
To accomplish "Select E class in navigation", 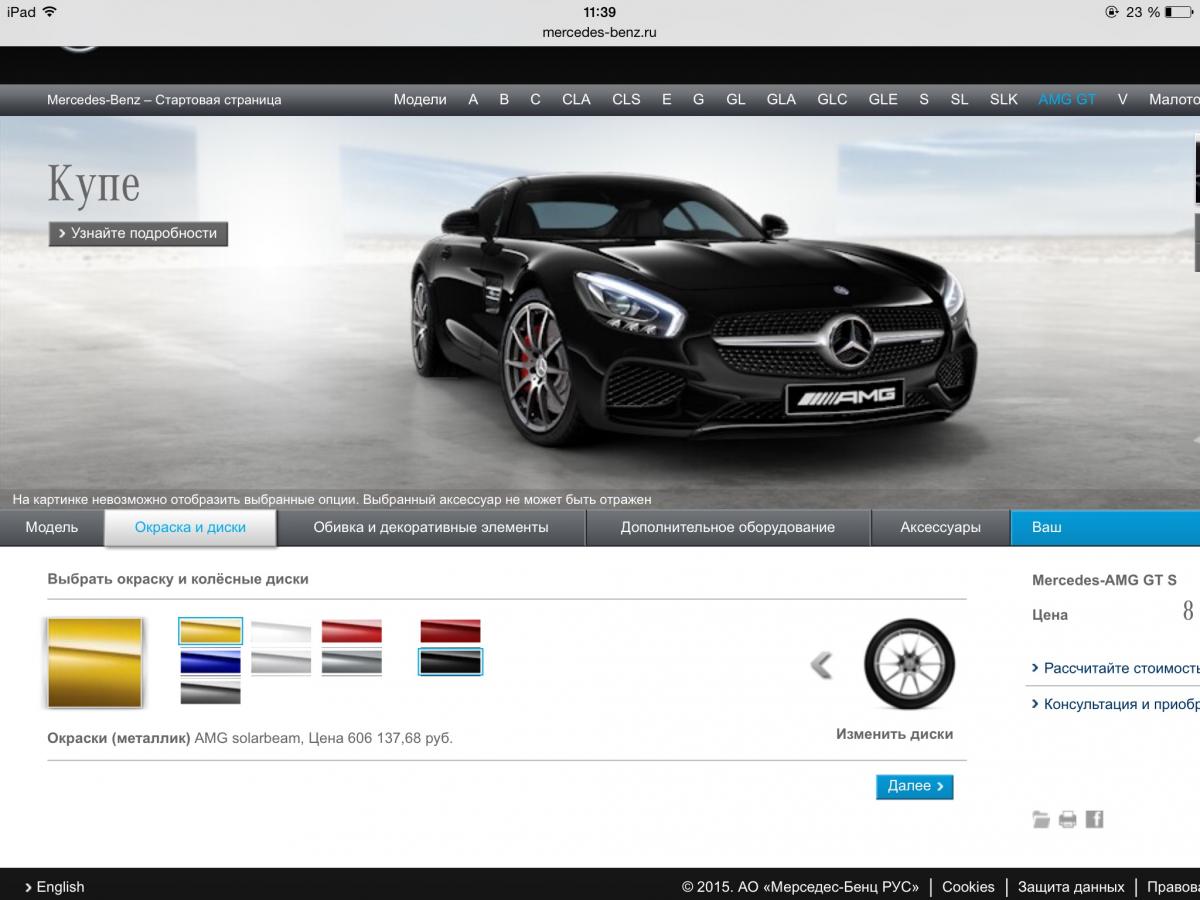I will (667, 99).
